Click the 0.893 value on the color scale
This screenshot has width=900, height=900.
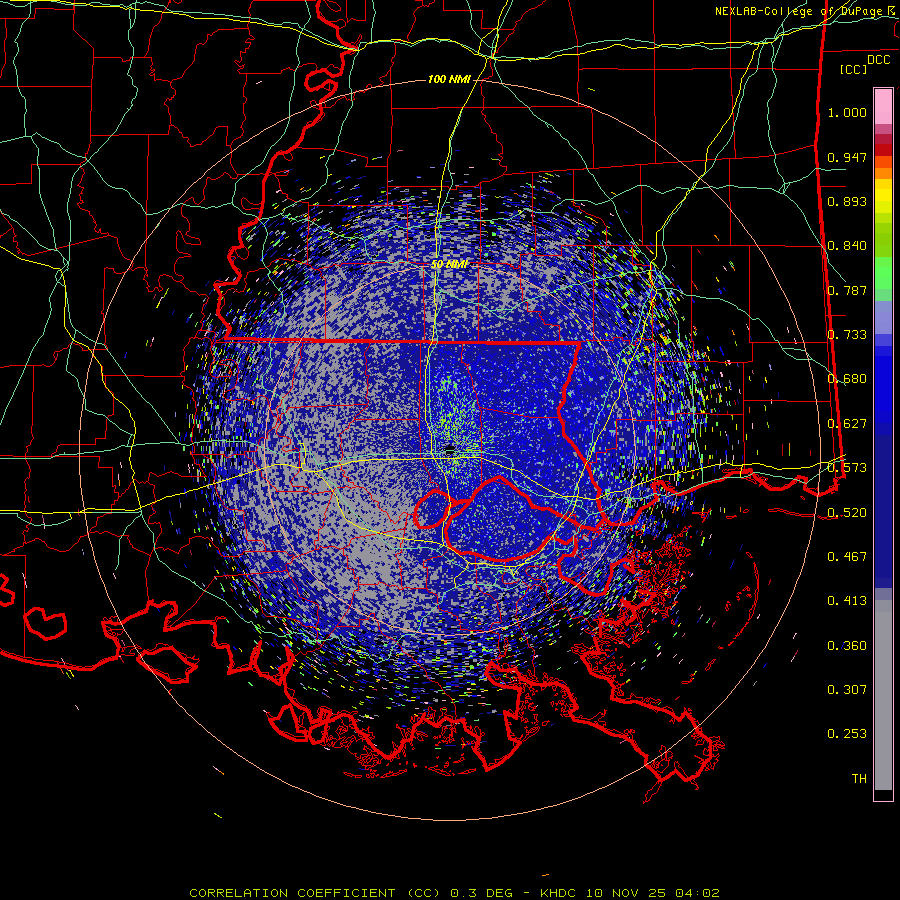pyautogui.click(x=847, y=201)
